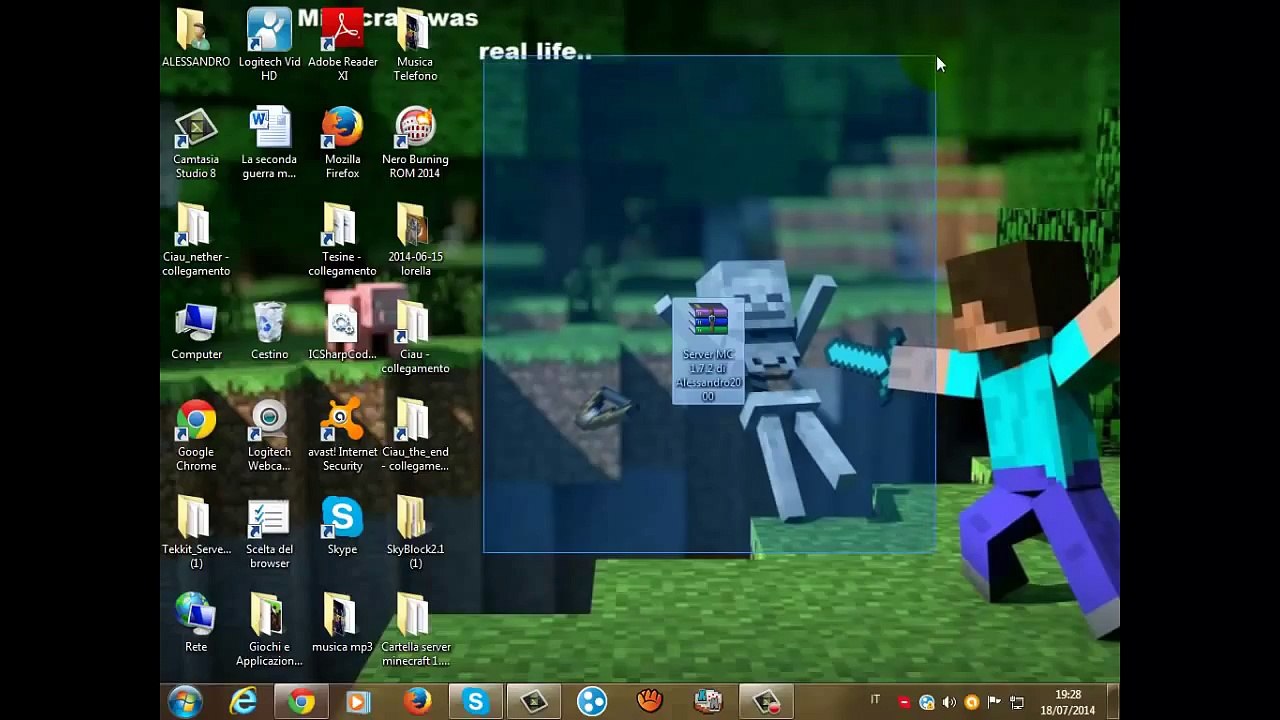Switch to Google Chrome in taskbar
1280x720 pixels.
coord(301,702)
